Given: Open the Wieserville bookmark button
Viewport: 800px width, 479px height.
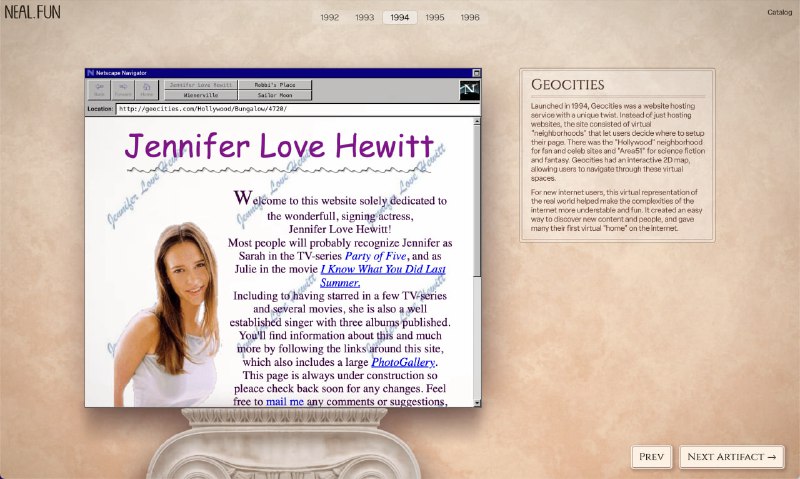Looking at the screenshot, I should [x=201, y=95].
